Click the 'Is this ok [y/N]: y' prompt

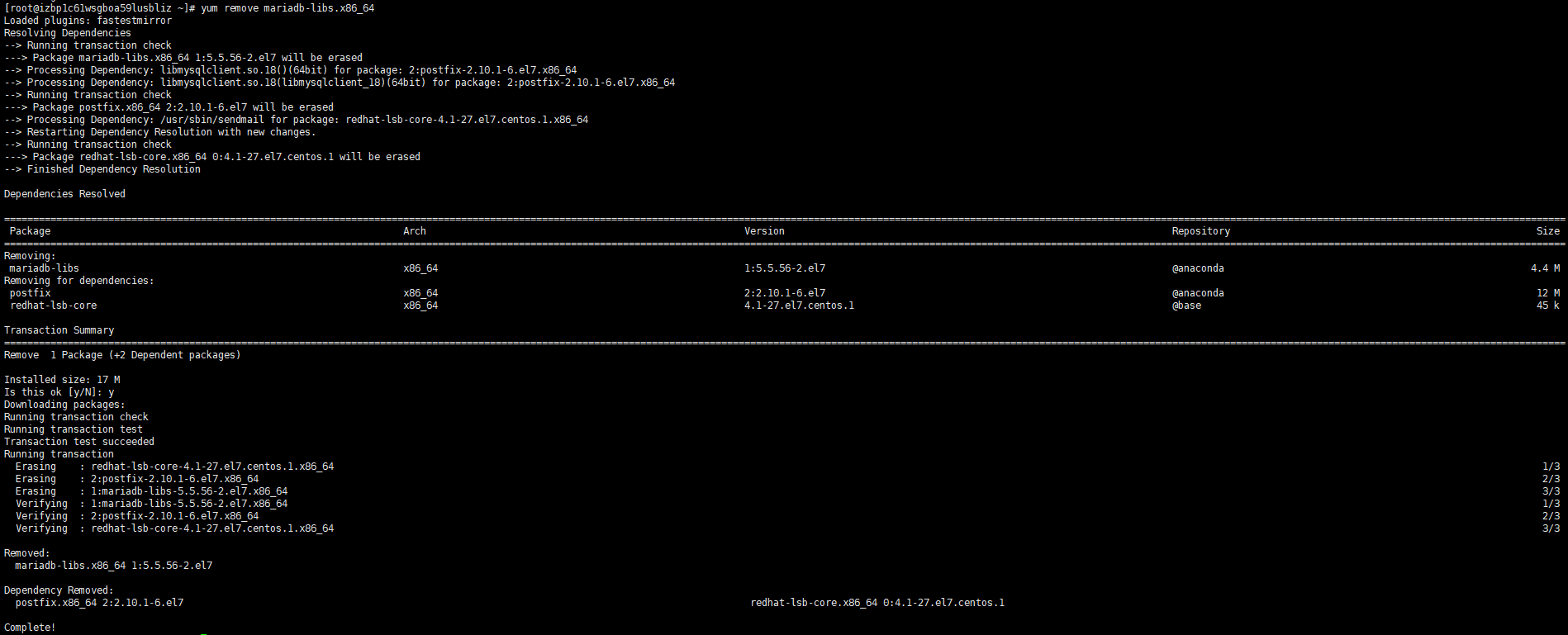(59, 392)
